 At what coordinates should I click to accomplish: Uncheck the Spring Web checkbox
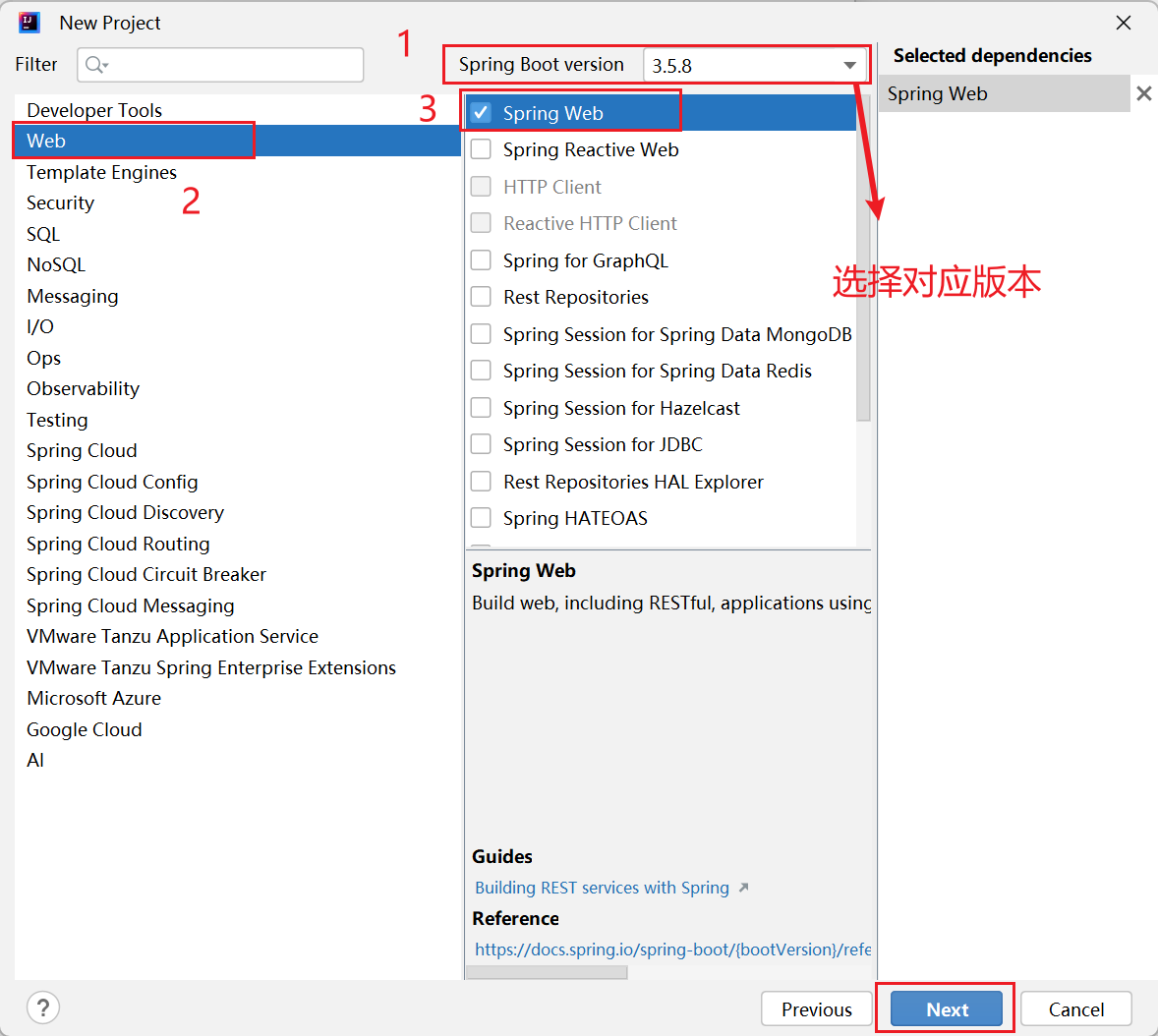click(481, 112)
